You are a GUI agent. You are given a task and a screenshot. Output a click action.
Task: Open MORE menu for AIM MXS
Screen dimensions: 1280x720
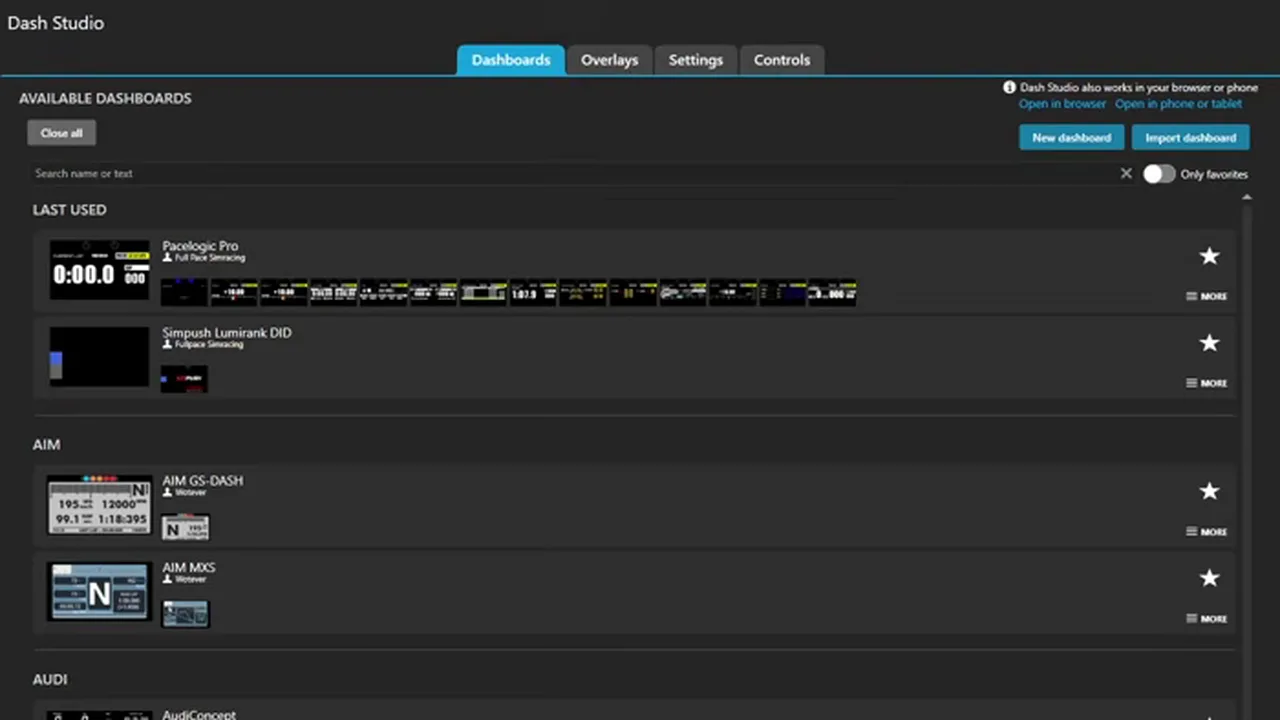click(x=1207, y=618)
